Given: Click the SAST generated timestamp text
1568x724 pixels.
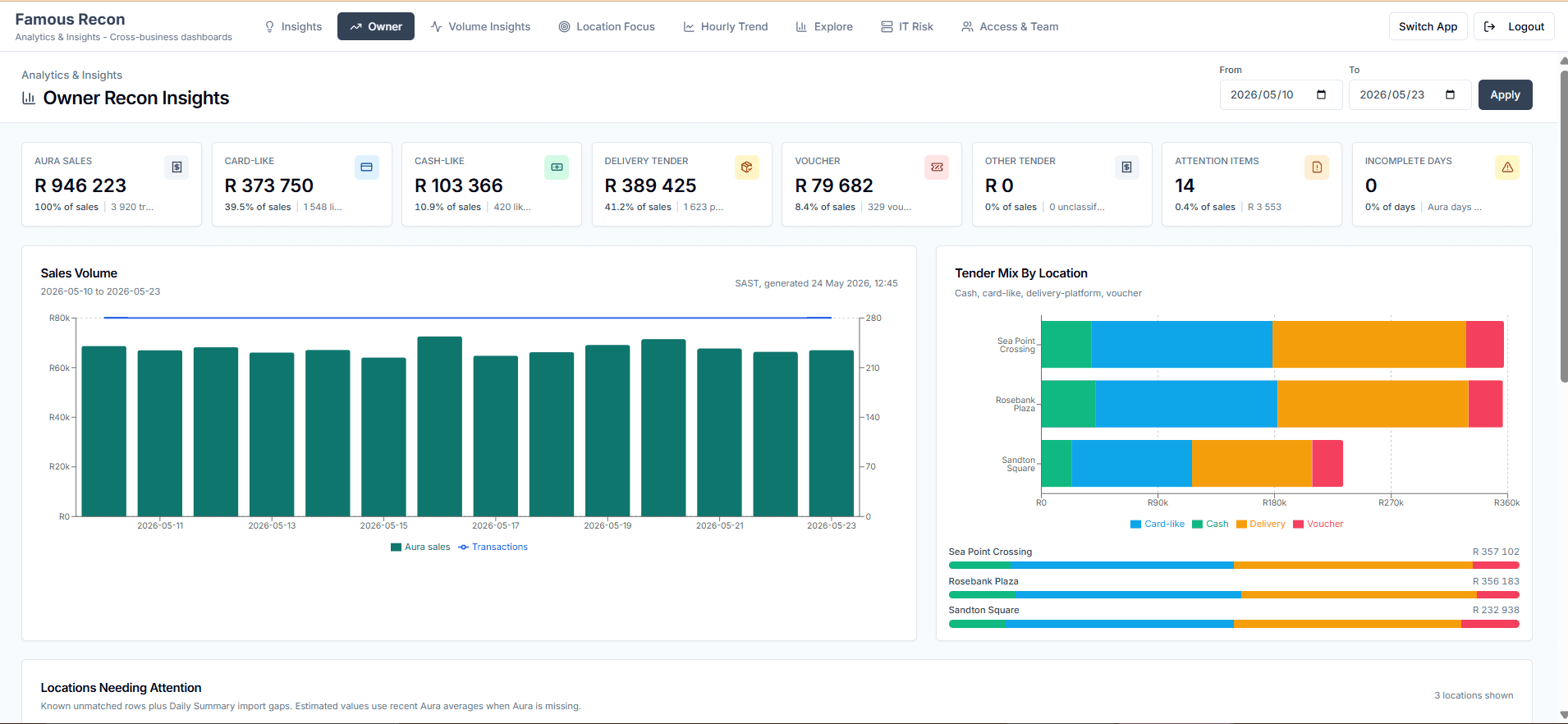Looking at the screenshot, I should [x=816, y=283].
